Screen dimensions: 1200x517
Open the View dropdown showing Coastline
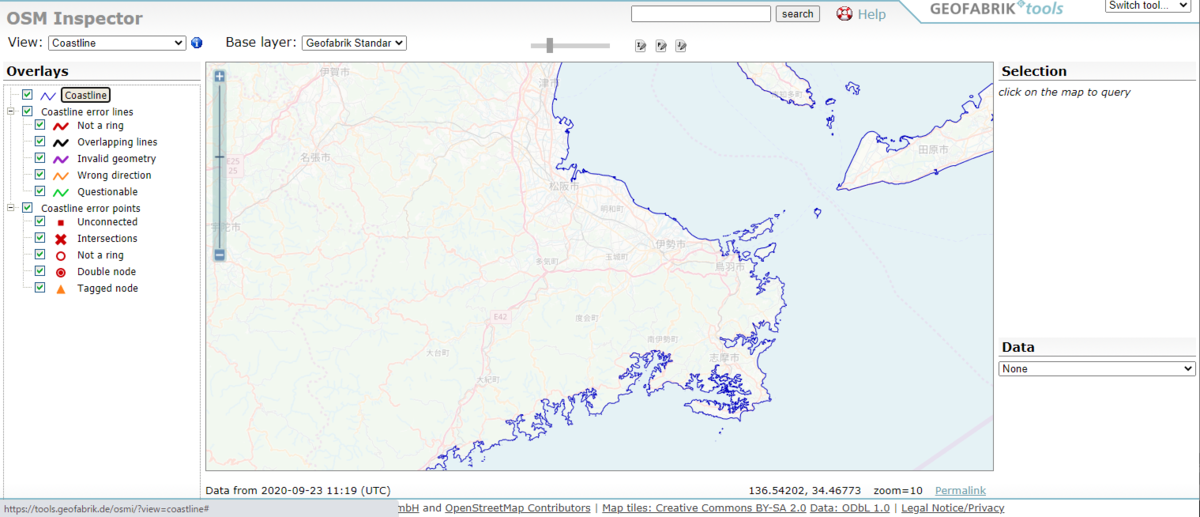click(117, 43)
